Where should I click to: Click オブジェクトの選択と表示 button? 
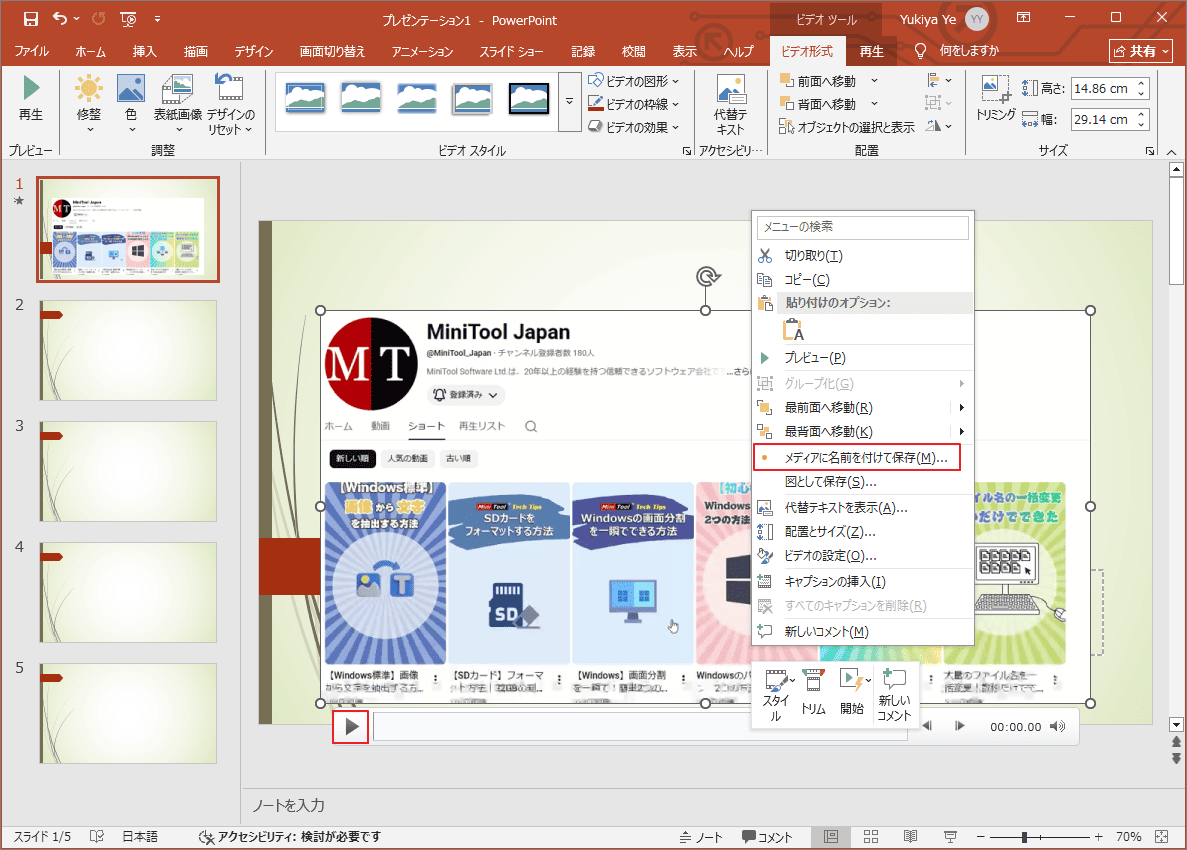(847, 127)
